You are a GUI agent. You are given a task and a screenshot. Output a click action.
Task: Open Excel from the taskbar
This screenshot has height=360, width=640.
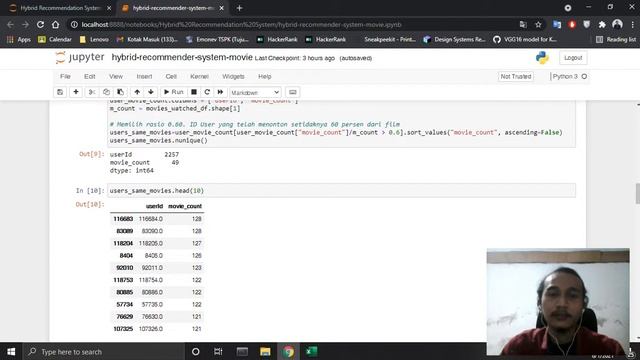coord(311,351)
